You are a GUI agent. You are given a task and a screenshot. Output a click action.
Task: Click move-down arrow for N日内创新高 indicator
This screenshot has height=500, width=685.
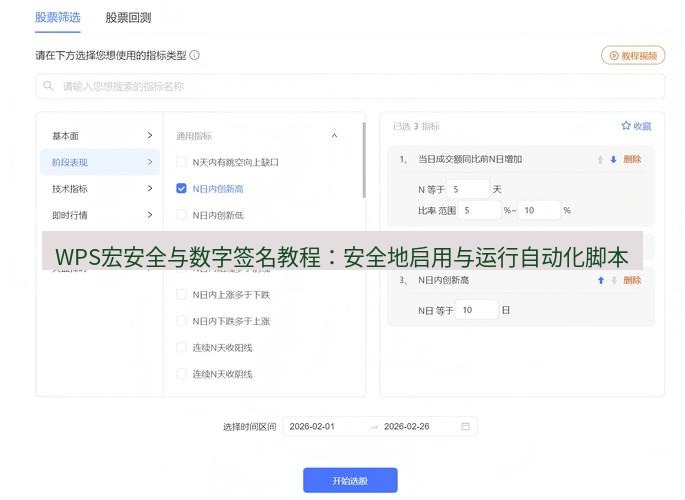(x=614, y=280)
